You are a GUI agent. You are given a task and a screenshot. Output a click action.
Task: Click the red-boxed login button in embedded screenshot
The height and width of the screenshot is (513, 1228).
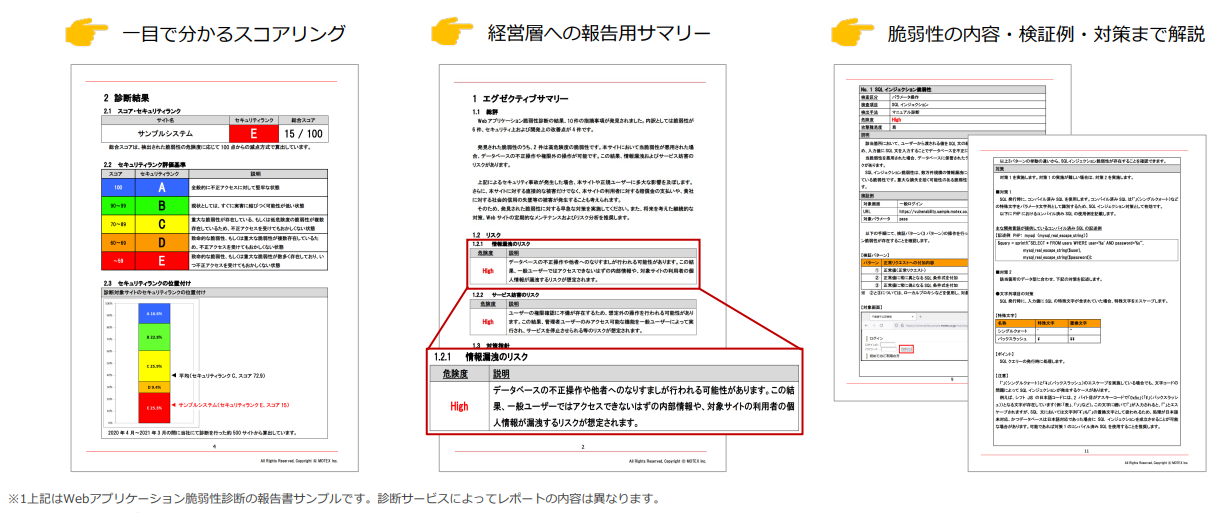[x=905, y=347]
